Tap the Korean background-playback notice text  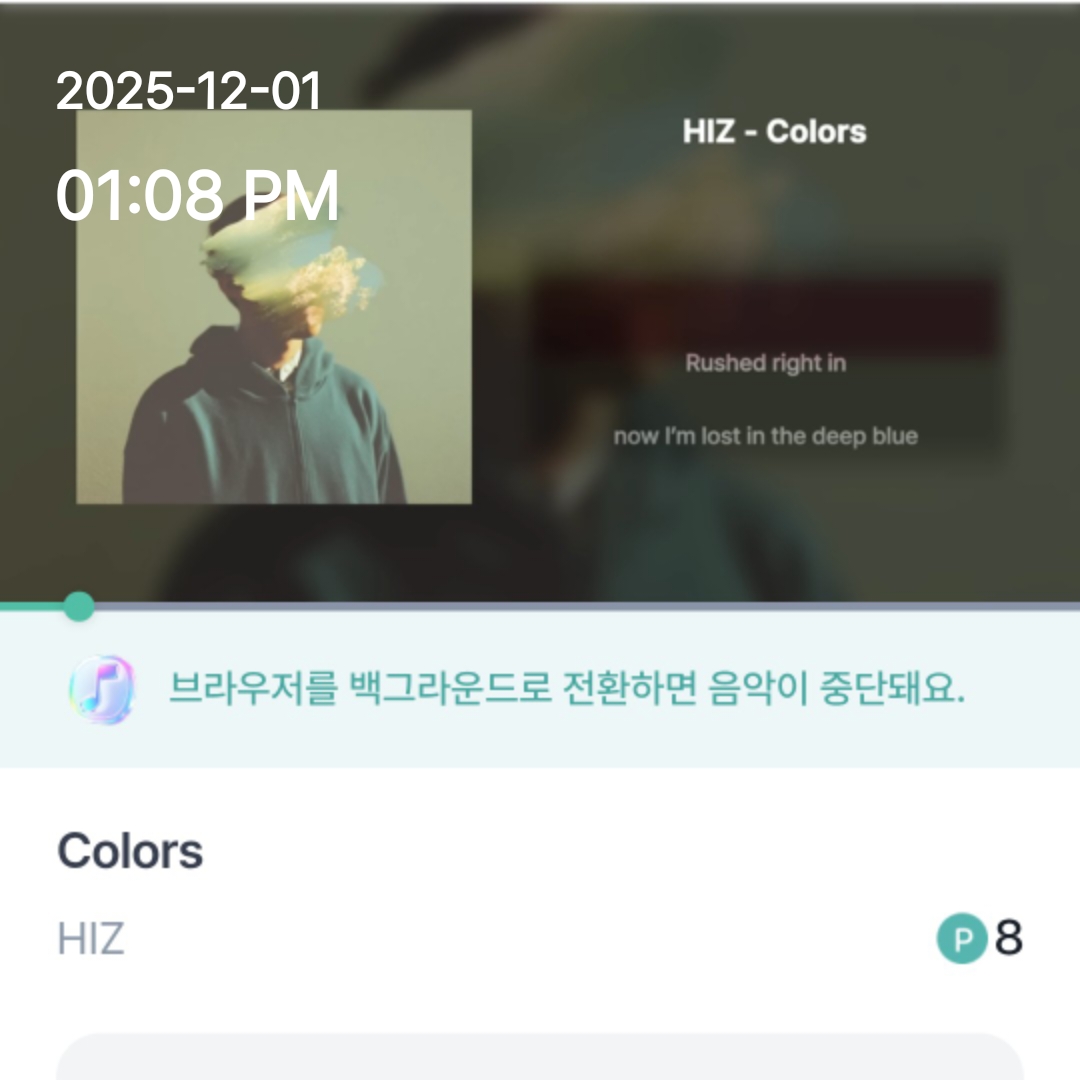coord(567,688)
